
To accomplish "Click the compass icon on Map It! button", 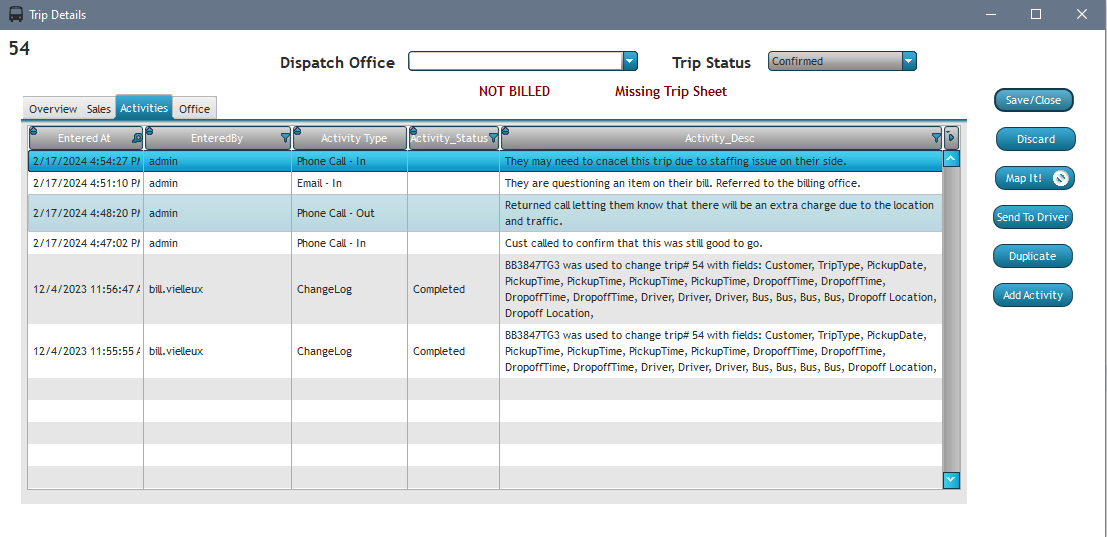I will (1061, 178).
